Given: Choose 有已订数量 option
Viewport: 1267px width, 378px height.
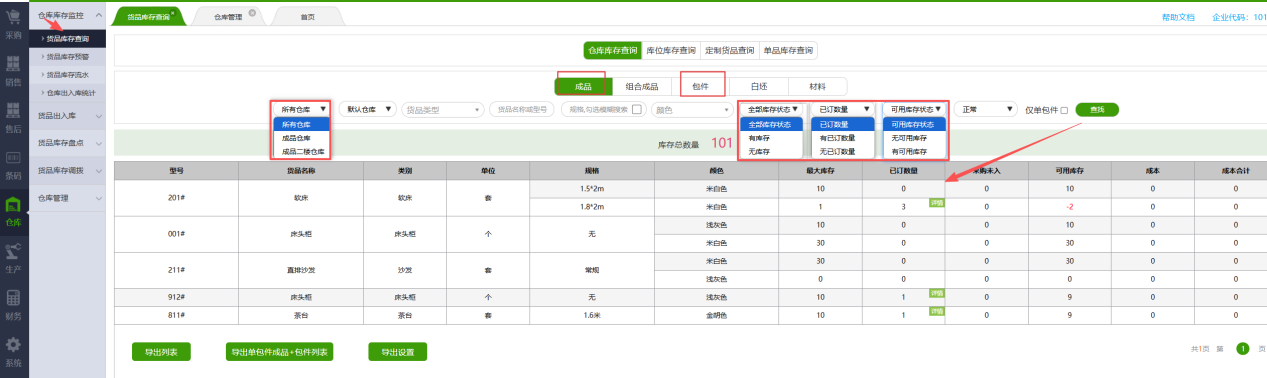Looking at the screenshot, I should 843,138.
